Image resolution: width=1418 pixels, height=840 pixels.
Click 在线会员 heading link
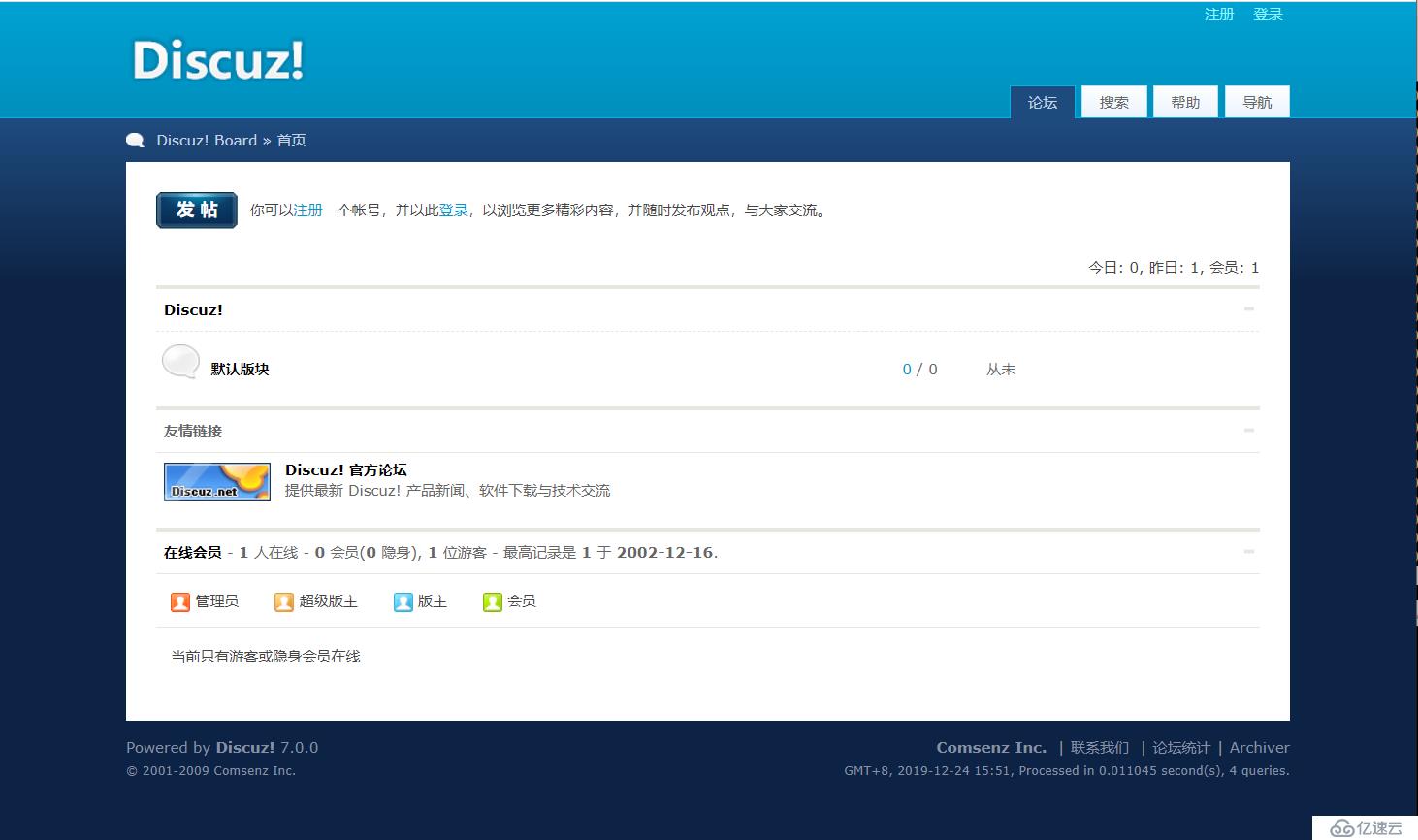tap(192, 553)
